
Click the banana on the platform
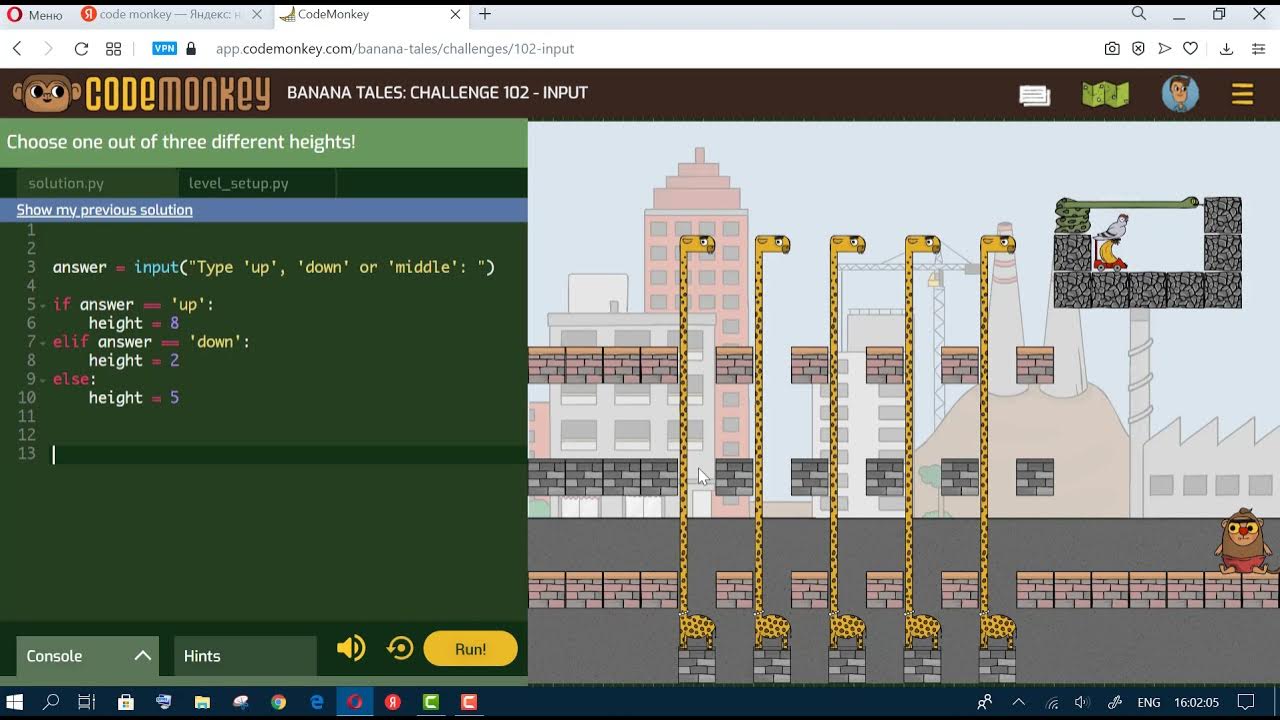tap(1110, 253)
